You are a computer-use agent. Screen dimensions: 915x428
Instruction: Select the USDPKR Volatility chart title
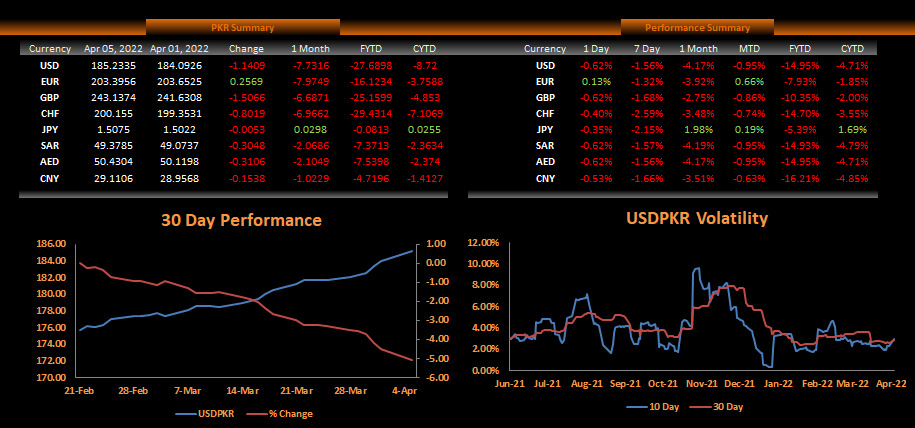(697, 218)
